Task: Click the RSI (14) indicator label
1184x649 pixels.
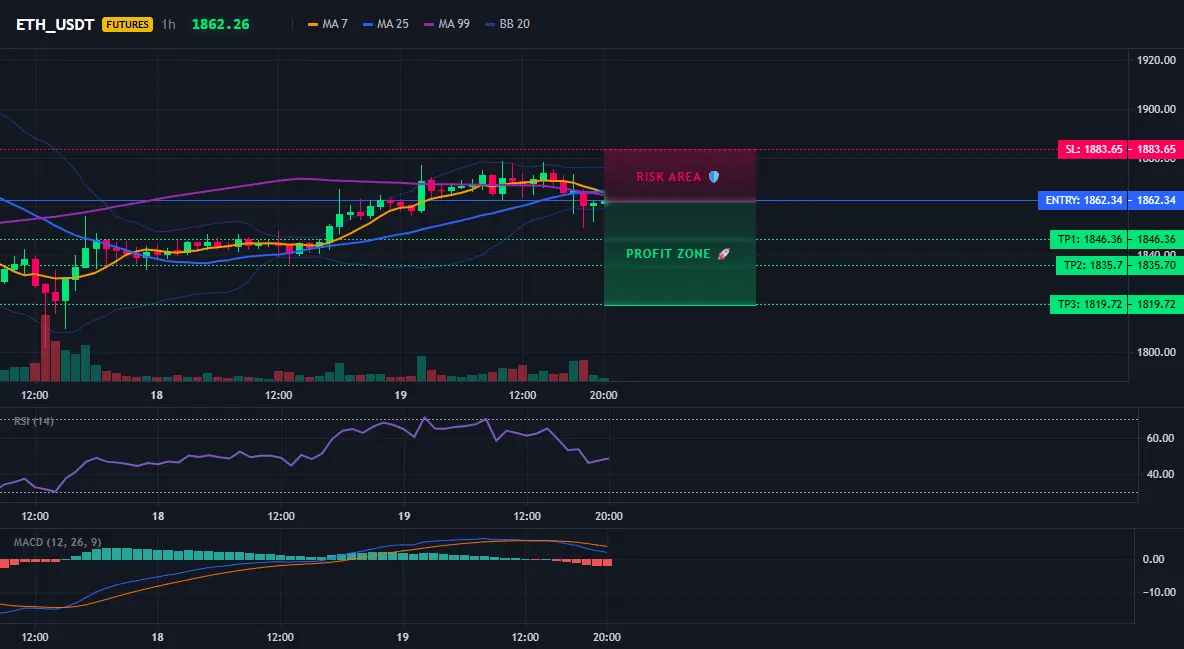Action: click(x=34, y=421)
